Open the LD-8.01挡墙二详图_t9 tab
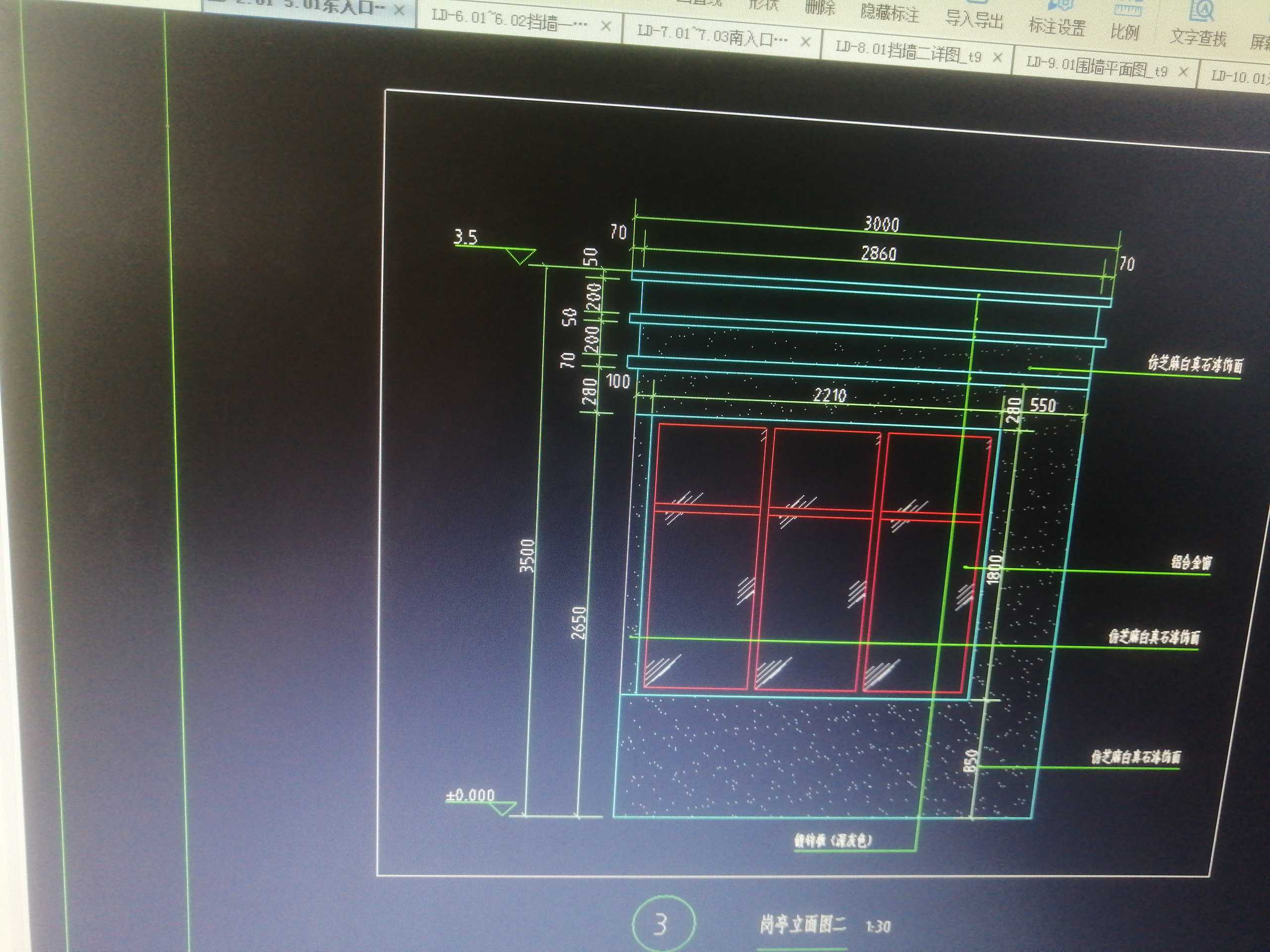The width and height of the screenshot is (1270, 952). tap(916, 52)
